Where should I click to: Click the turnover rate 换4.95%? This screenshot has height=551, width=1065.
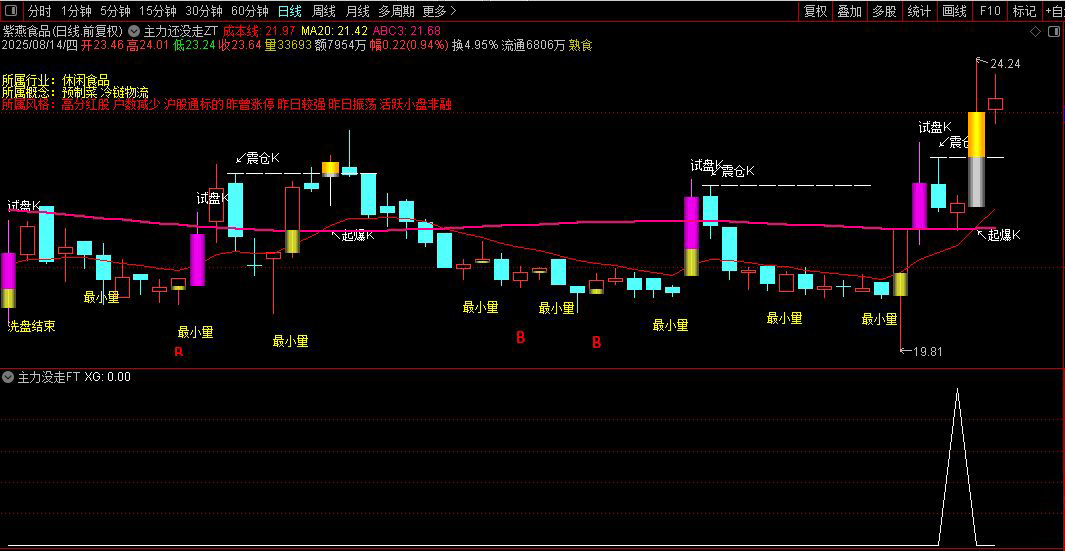tap(475, 46)
